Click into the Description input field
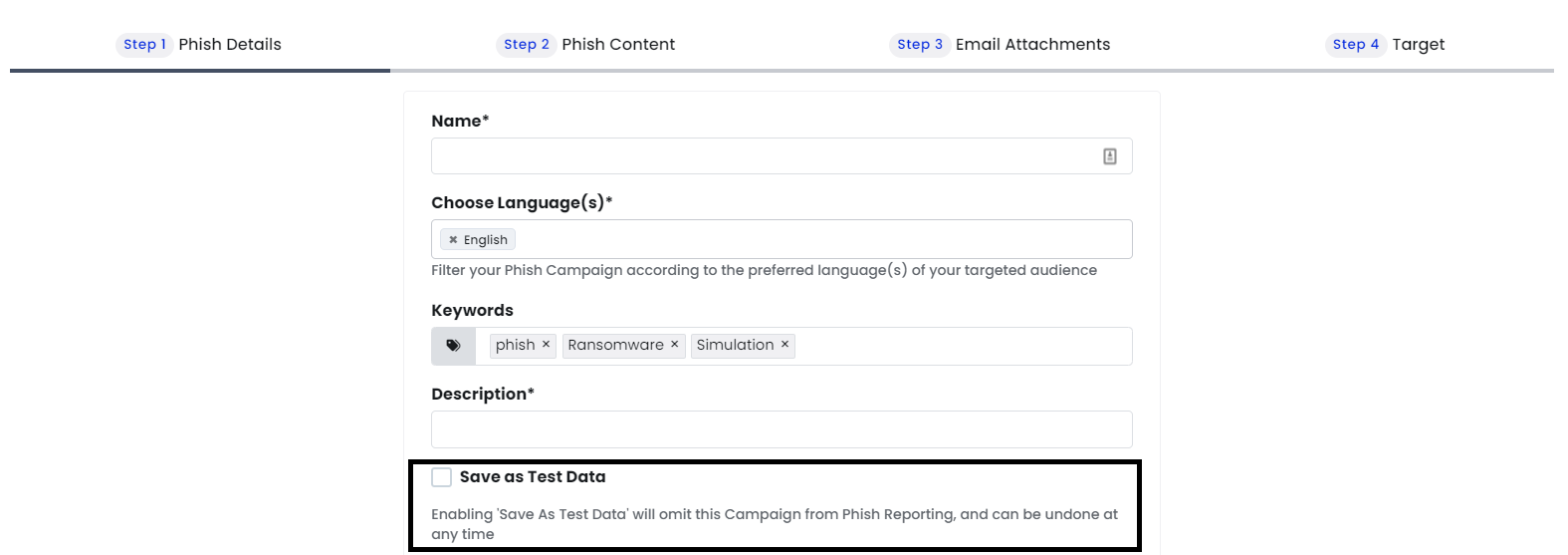 (782, 429)
